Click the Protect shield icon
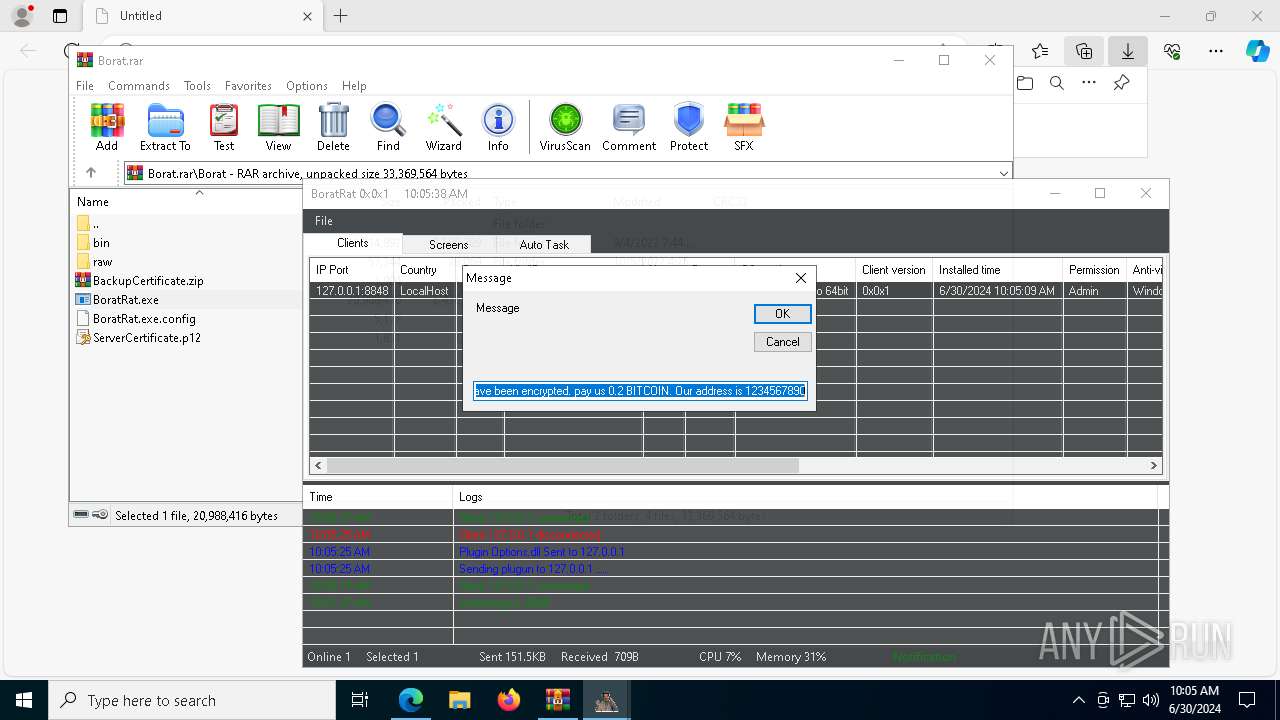 [689, 127]
